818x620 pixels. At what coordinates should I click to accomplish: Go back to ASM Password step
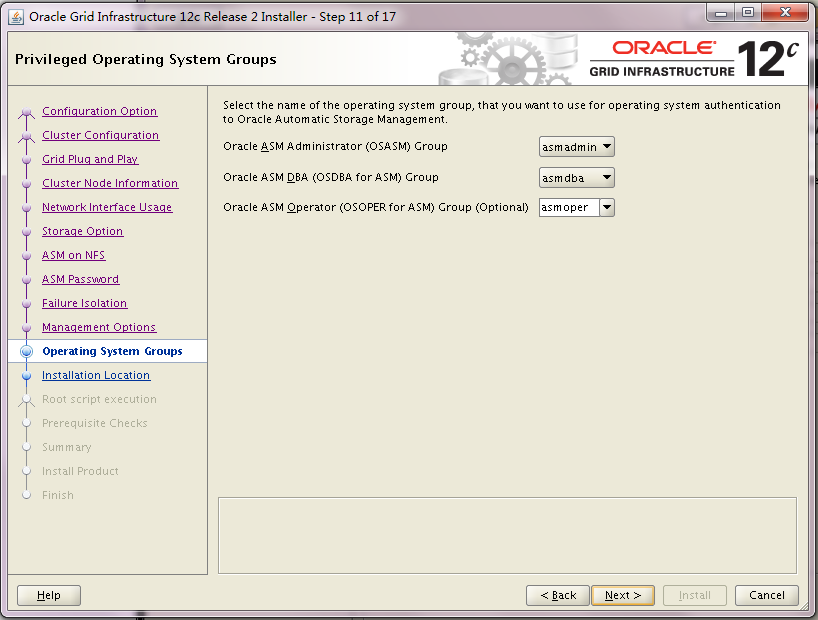pos(80,279)
